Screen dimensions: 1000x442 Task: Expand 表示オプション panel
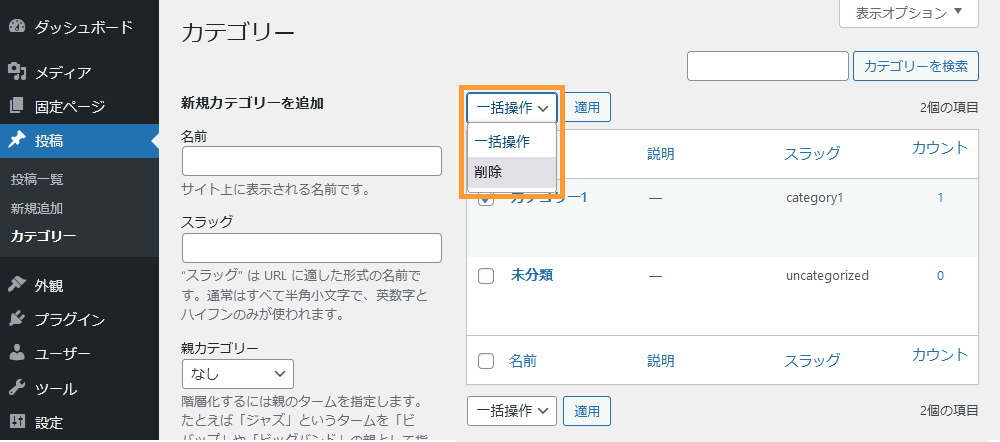coord(909,13)
